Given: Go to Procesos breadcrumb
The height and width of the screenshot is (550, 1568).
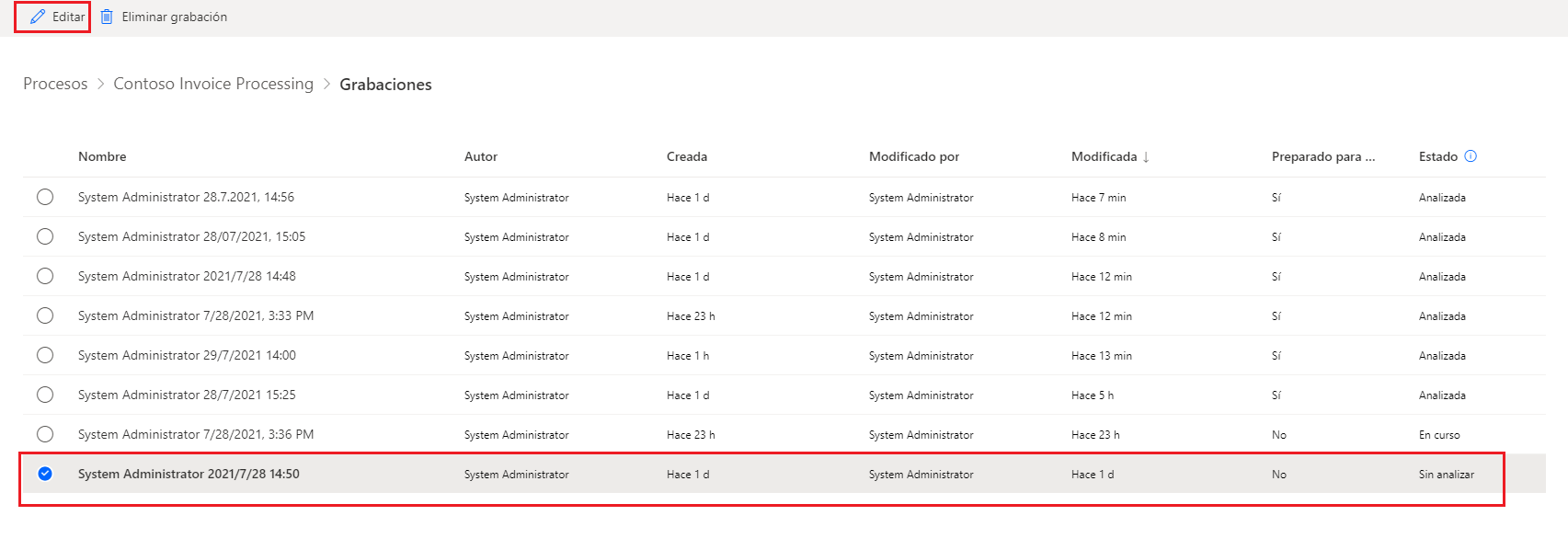Looking at the screenshot, I should tap(55, 84).
